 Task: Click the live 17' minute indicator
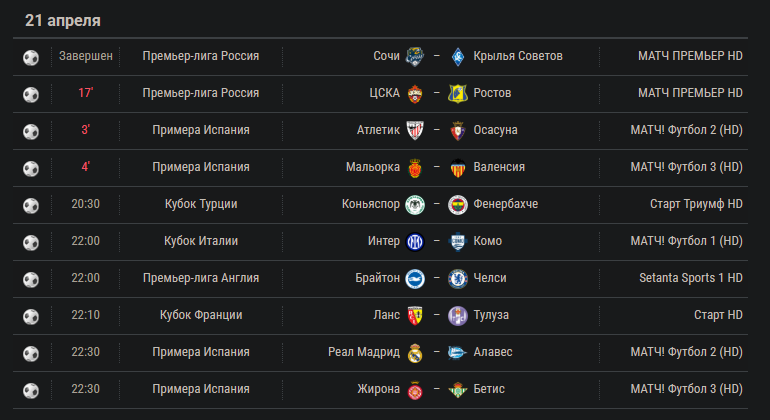click(x=85, y=93)
